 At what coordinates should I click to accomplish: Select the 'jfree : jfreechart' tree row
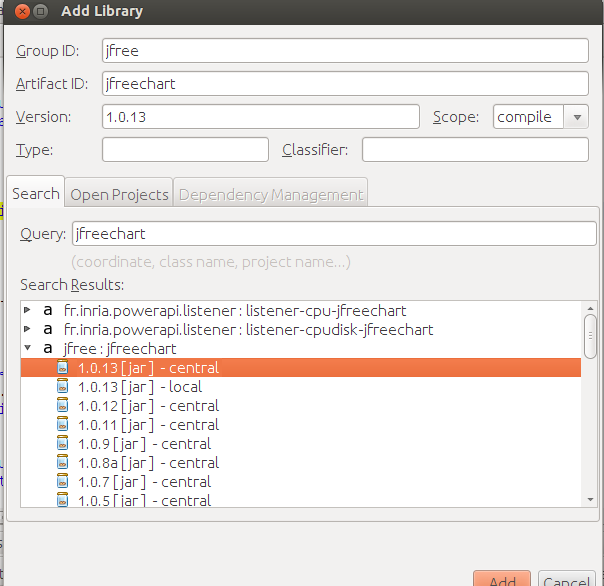click(301, 349)
